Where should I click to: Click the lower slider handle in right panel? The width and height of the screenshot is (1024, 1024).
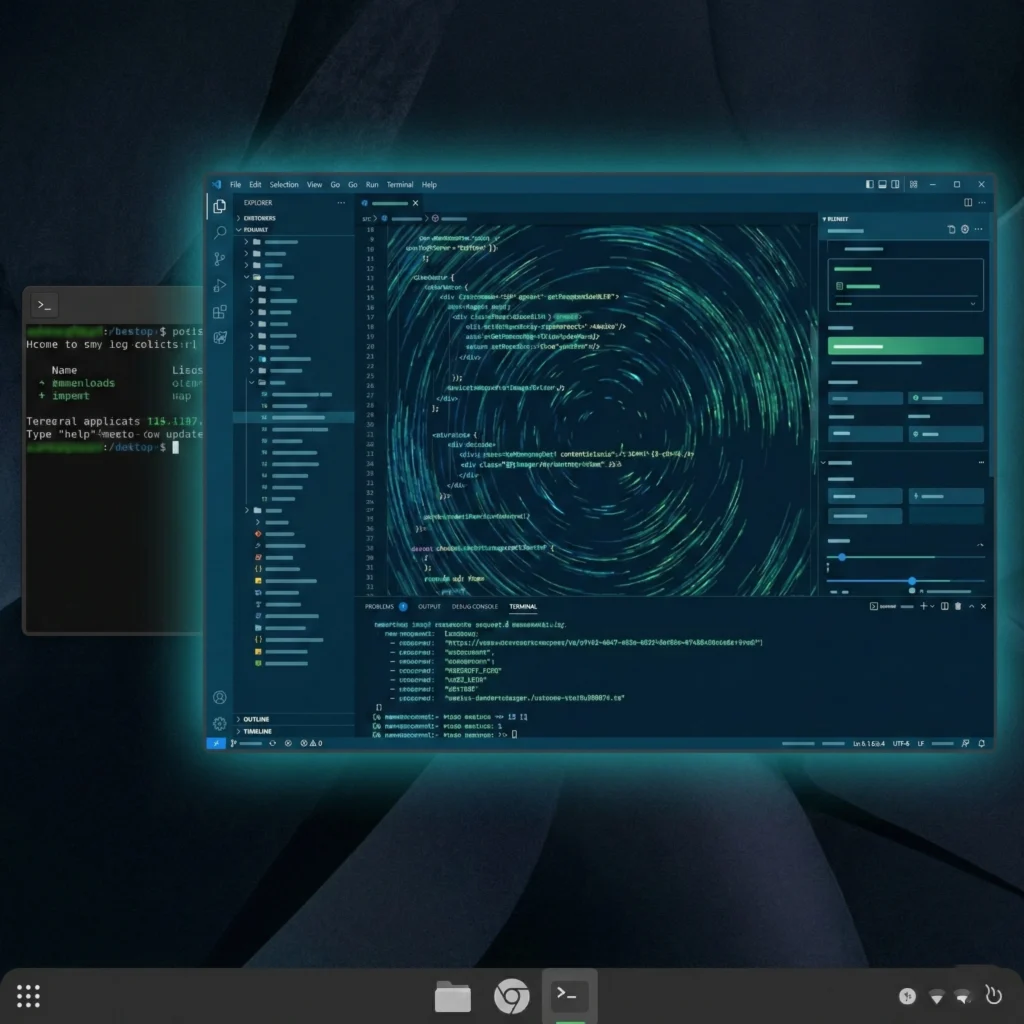coord(912,581)
